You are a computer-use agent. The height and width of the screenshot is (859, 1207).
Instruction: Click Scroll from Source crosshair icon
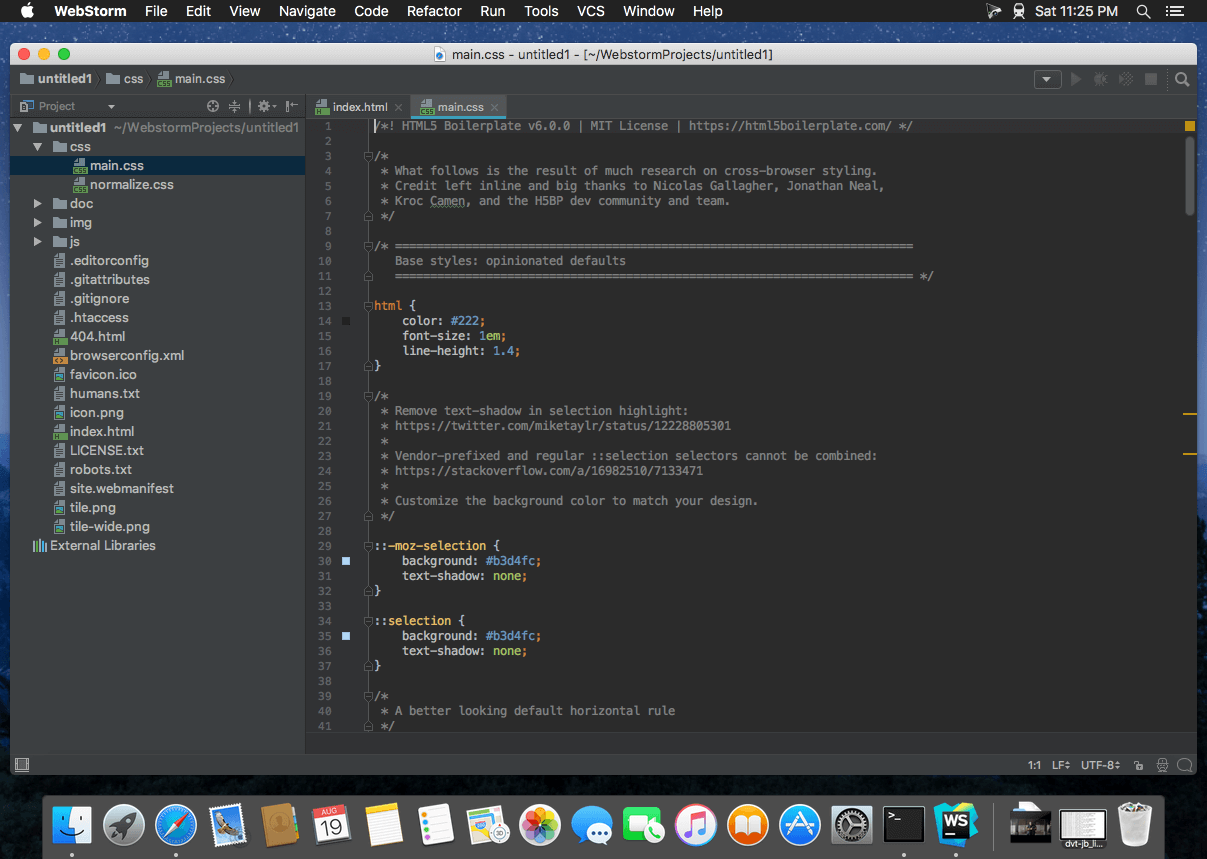click(213, 106)
